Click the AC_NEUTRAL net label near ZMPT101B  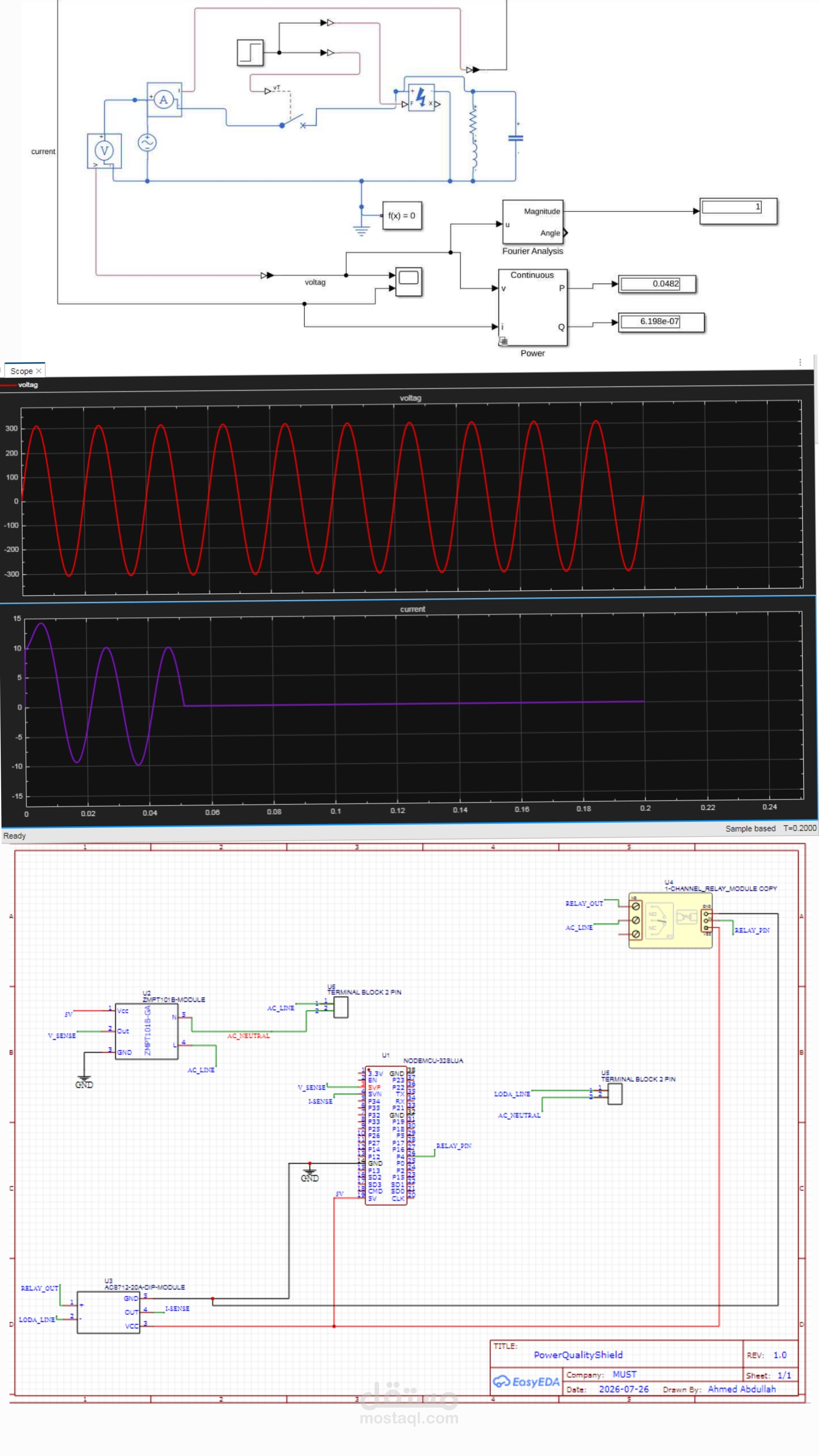(x=248, y=1036)
